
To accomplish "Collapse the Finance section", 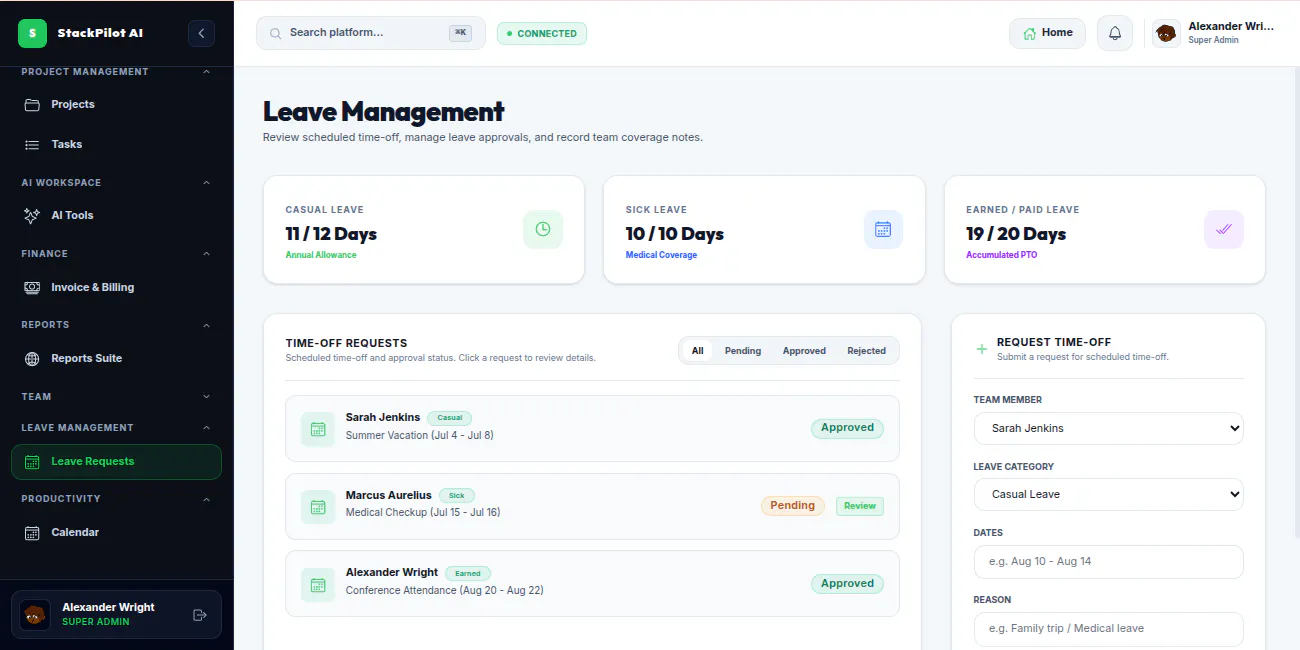I will pyautogui.click(x=116, y=254).
